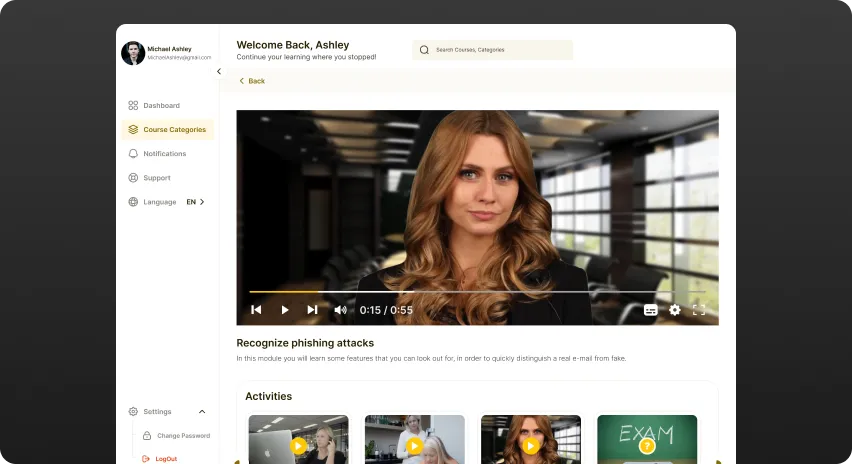Open Dashboard from sidebar

click(161, 105)
